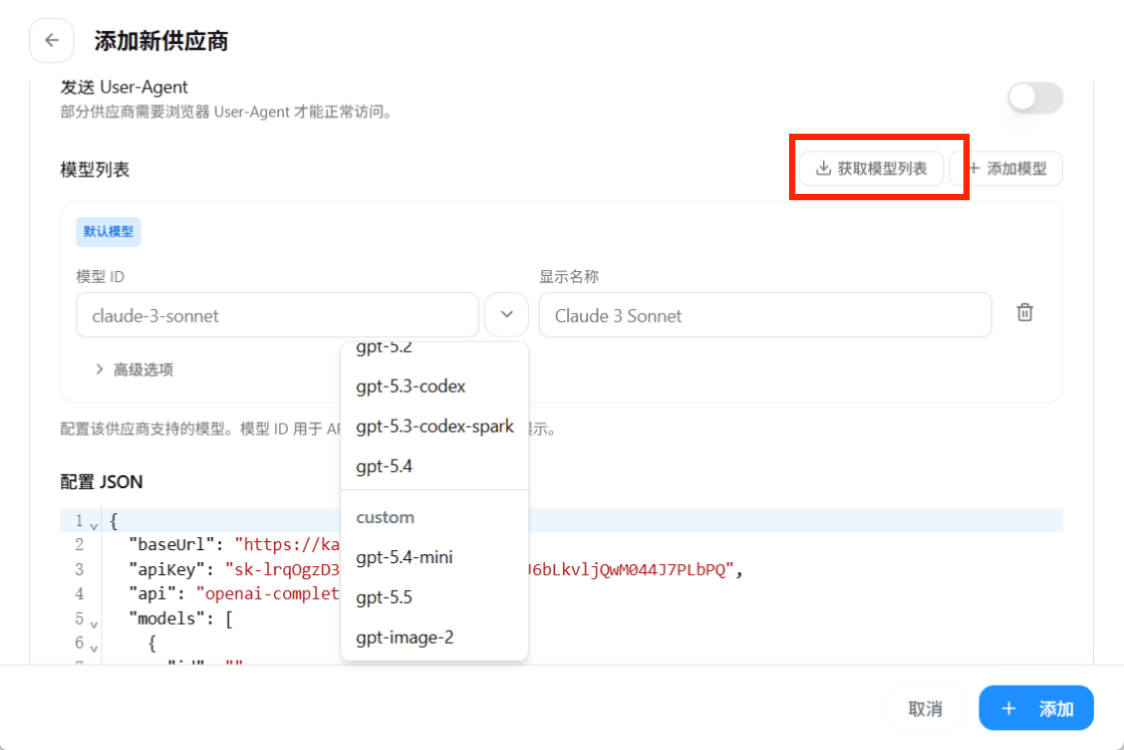Viewport: 1124px width, 750px height.
Task: Expand 高级选项 section
Action: click(134, 369)
